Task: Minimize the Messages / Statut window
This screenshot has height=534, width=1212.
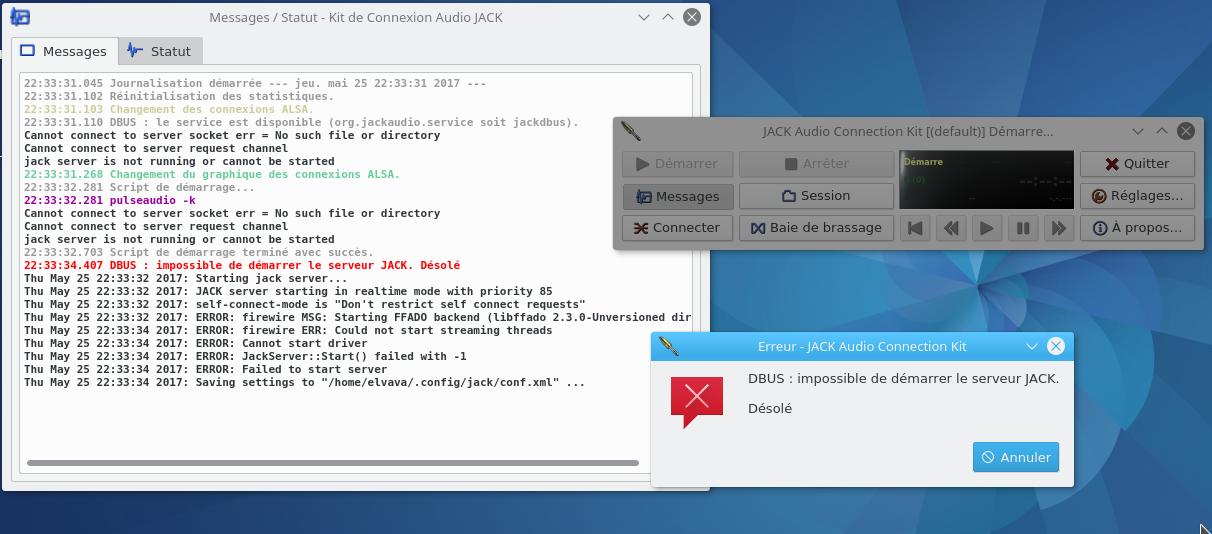Action: (x=643, y=17)
